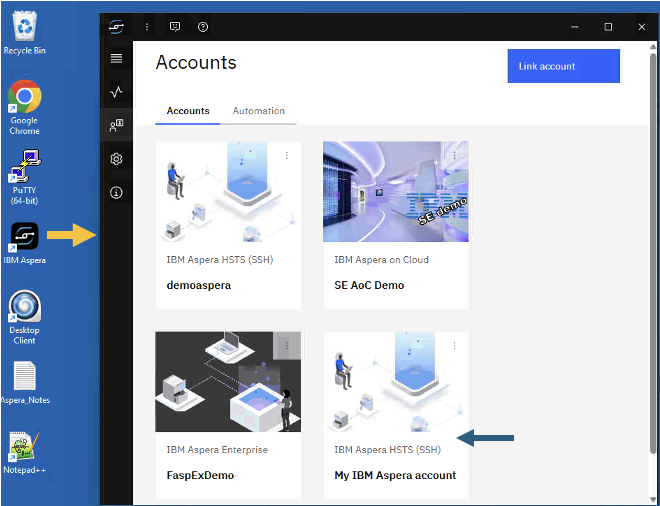Select the FaspExDemo account name
The height and width of the screenshot is (506, 660).
click(x=200, y=475)
